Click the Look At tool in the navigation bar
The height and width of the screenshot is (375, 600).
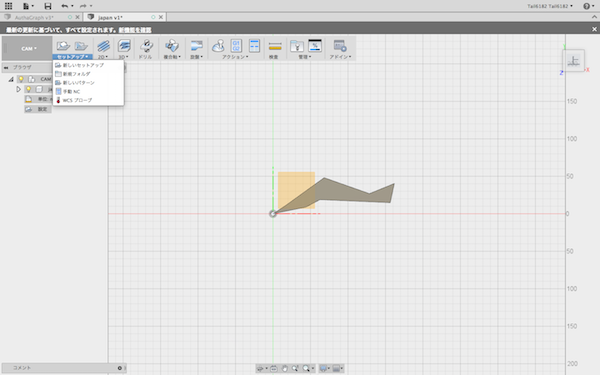point(274,368)
